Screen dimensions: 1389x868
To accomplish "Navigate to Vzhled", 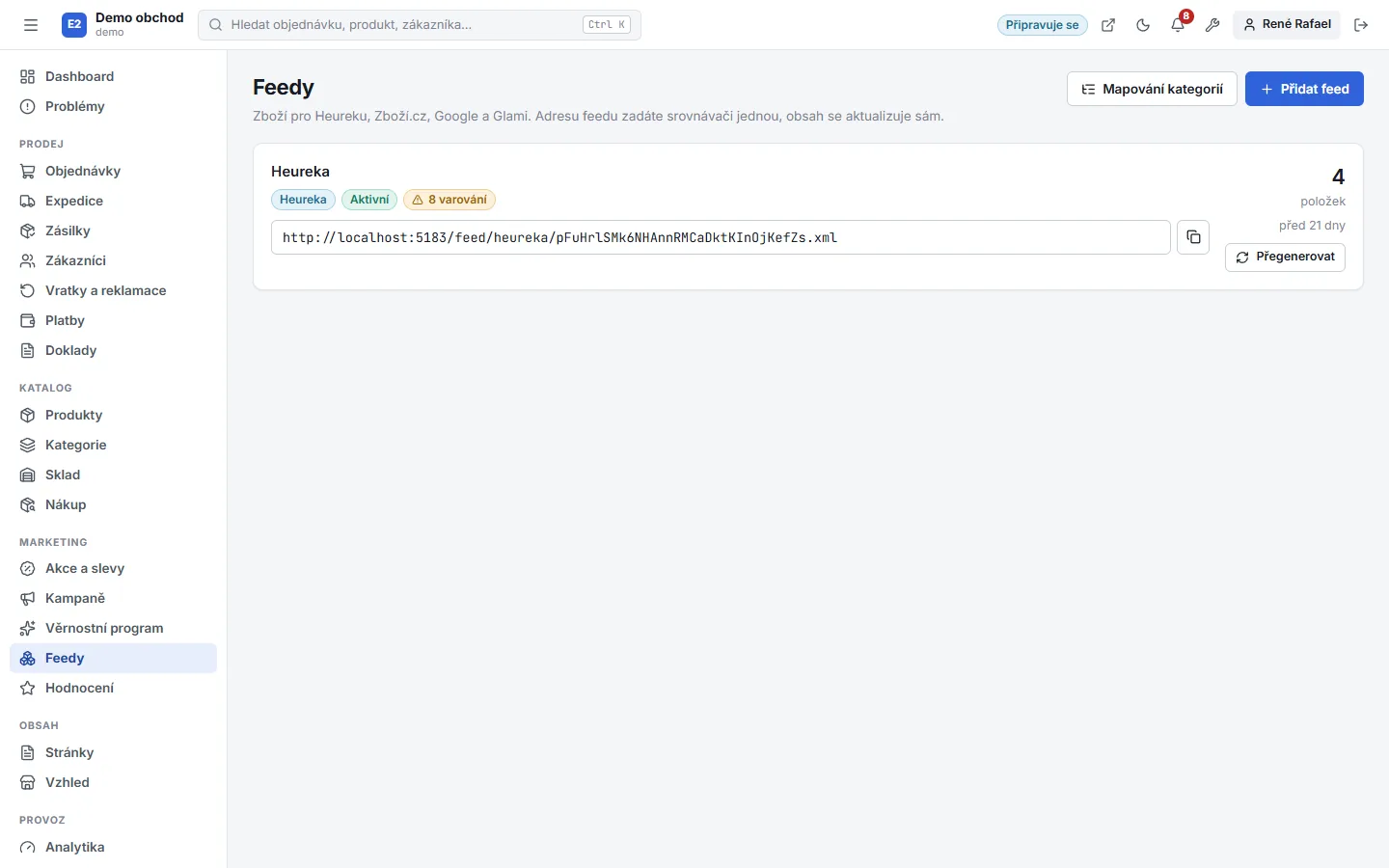I will 113,782.
